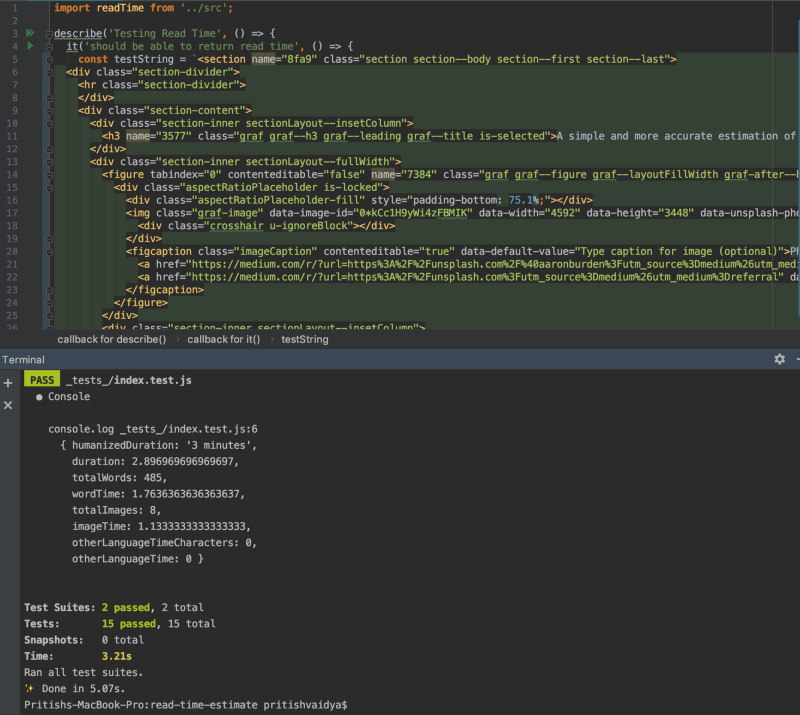Image resolution: width=800 pixels, height=715 pixels.
Task: Run the describe test suite gutter icon
Action: pos(30,33)
